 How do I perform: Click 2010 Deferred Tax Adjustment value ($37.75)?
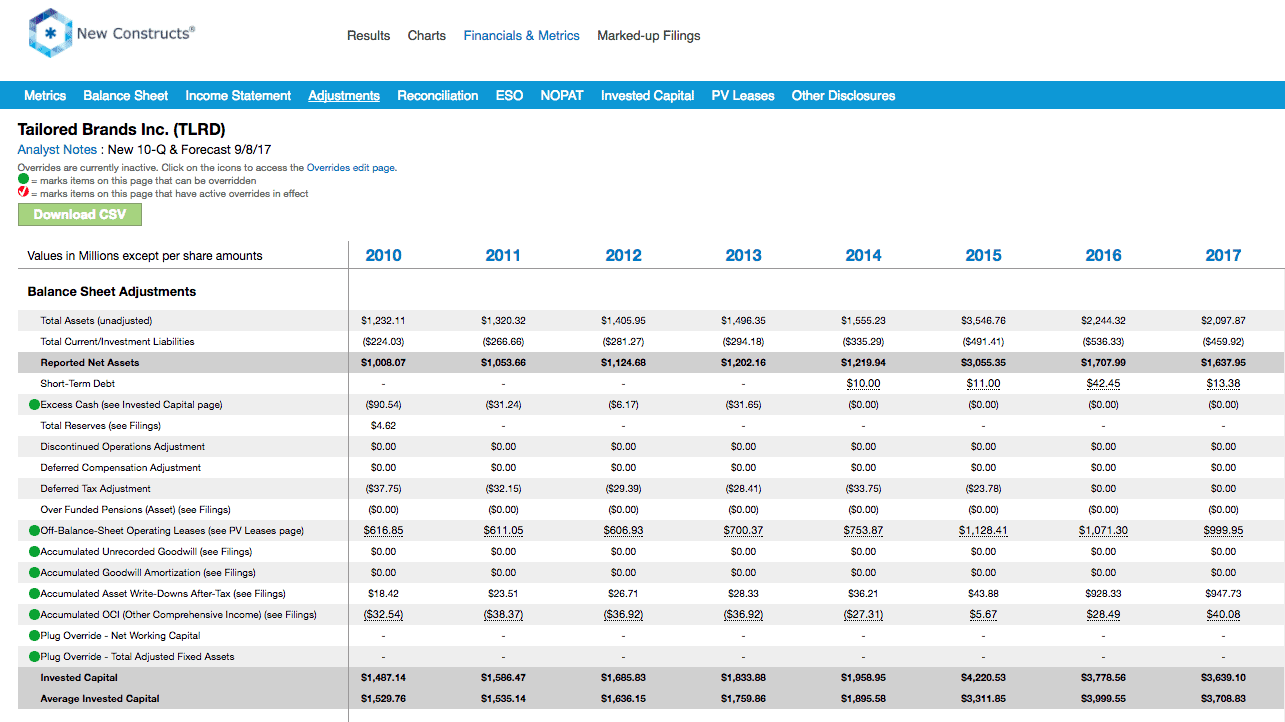[x=383, y=489]
